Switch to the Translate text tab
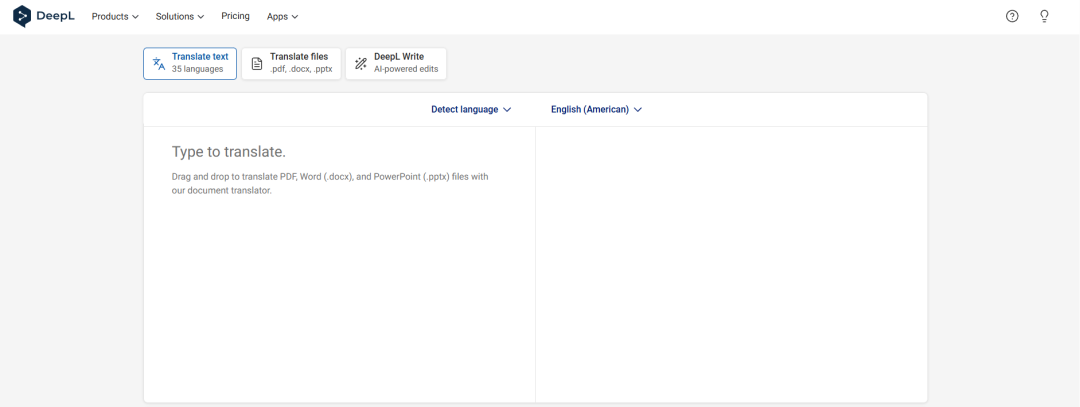The image size is (1080, 407). pos(190,63)
